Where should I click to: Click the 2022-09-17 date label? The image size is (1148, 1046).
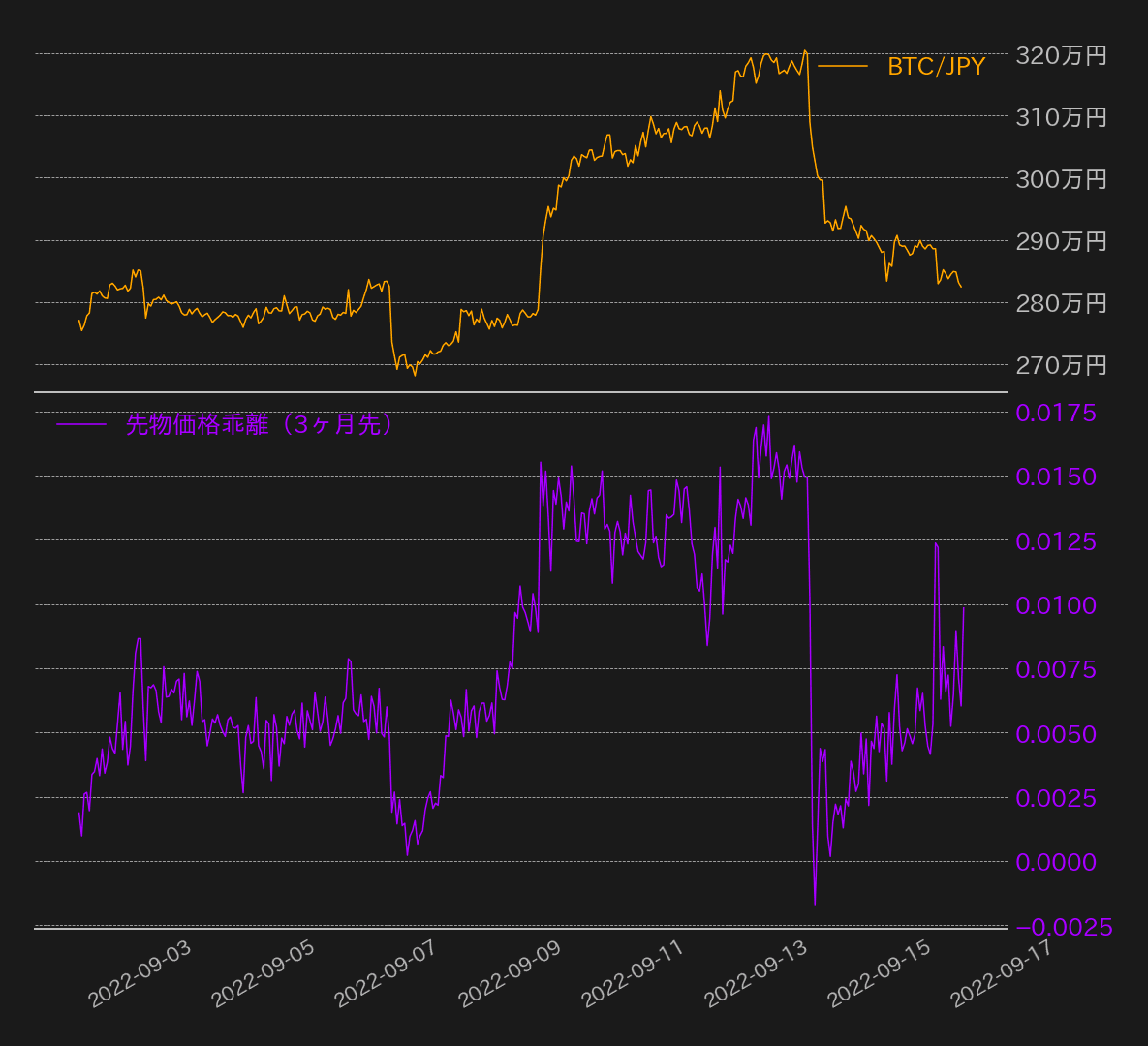1003,973
